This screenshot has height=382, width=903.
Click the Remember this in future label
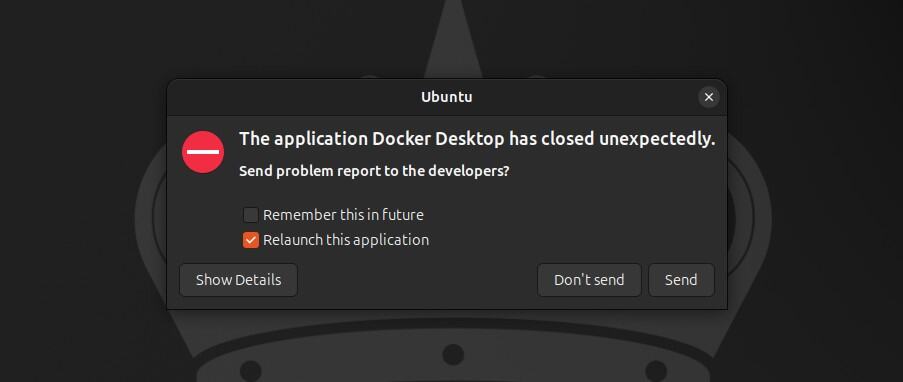(x=343, y=215)
